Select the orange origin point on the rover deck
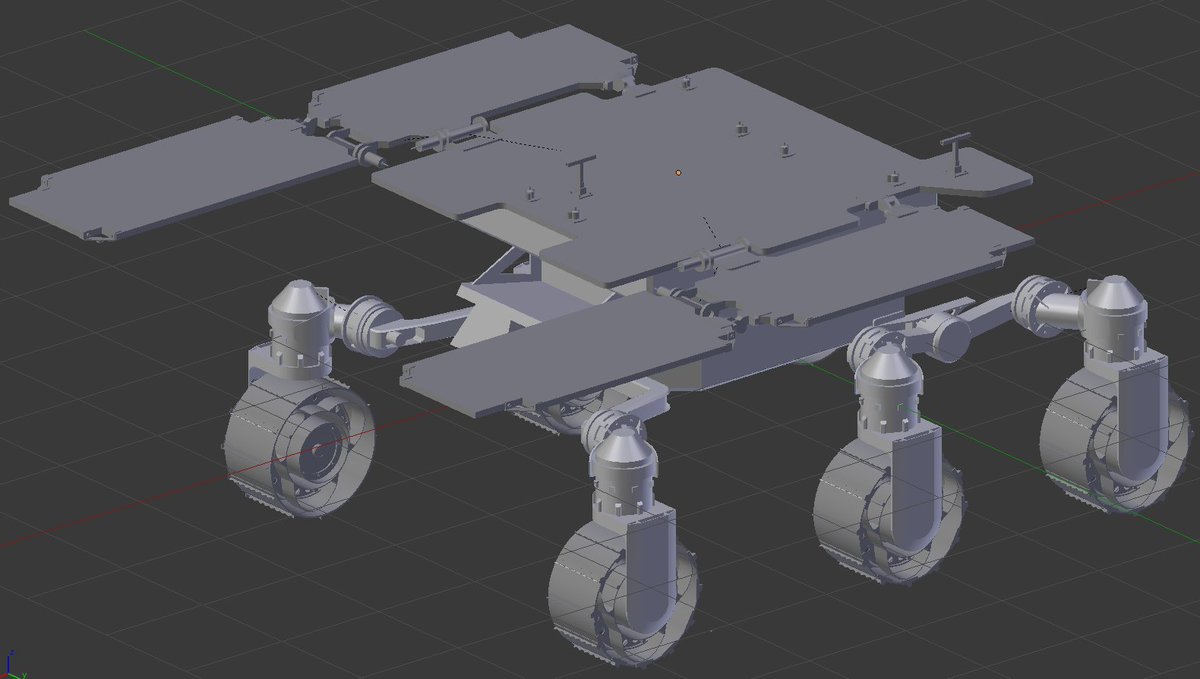Viewport: 1200px width, 679px height. [678, 172]
